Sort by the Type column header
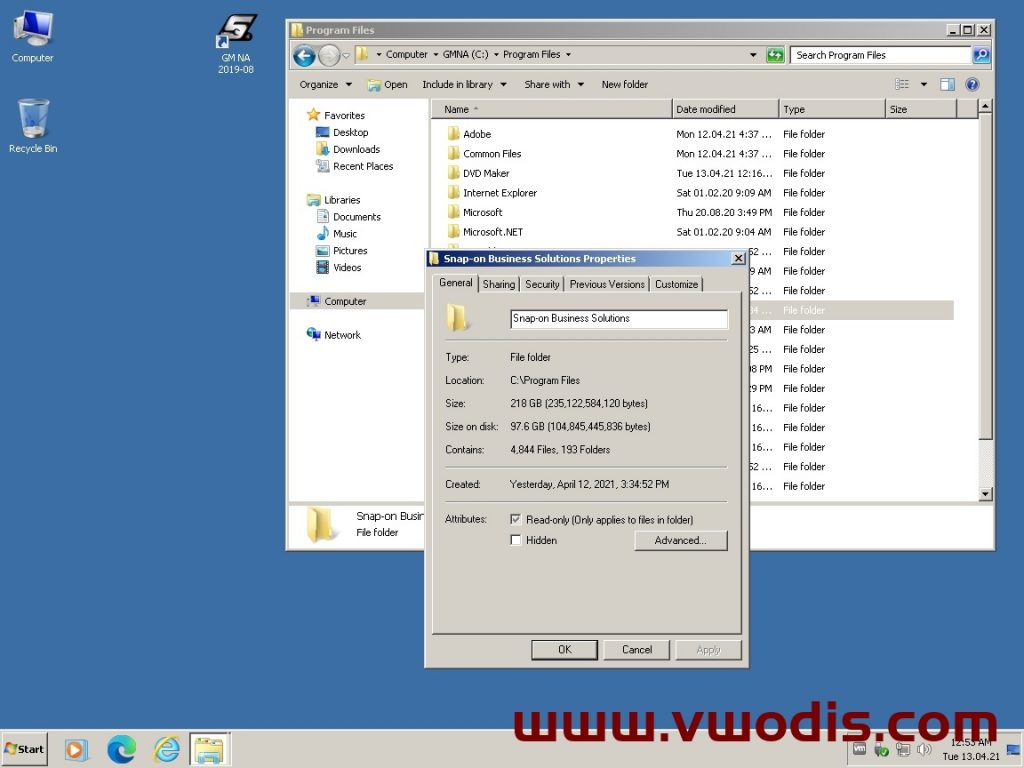 831,109
